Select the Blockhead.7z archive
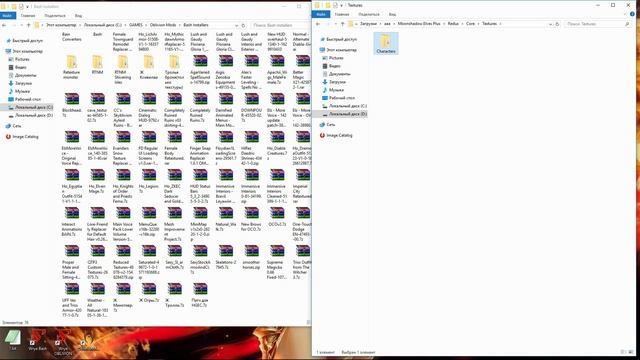 point(72,105)
